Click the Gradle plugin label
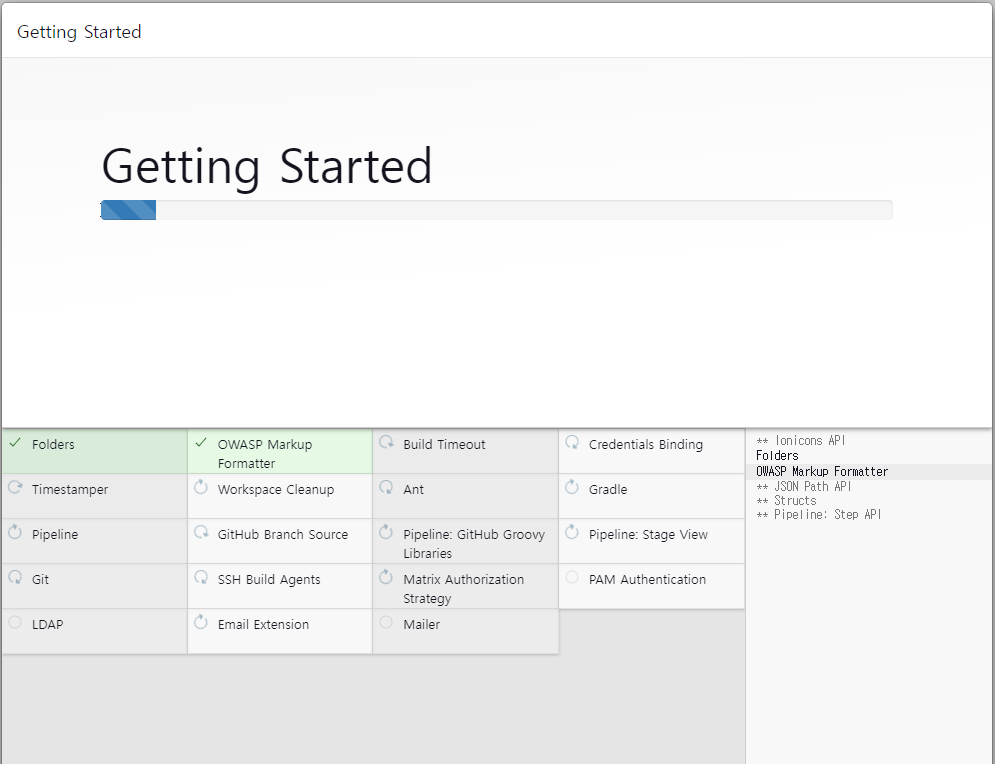Viewport: 995px width, 764px height. [608, 490]
